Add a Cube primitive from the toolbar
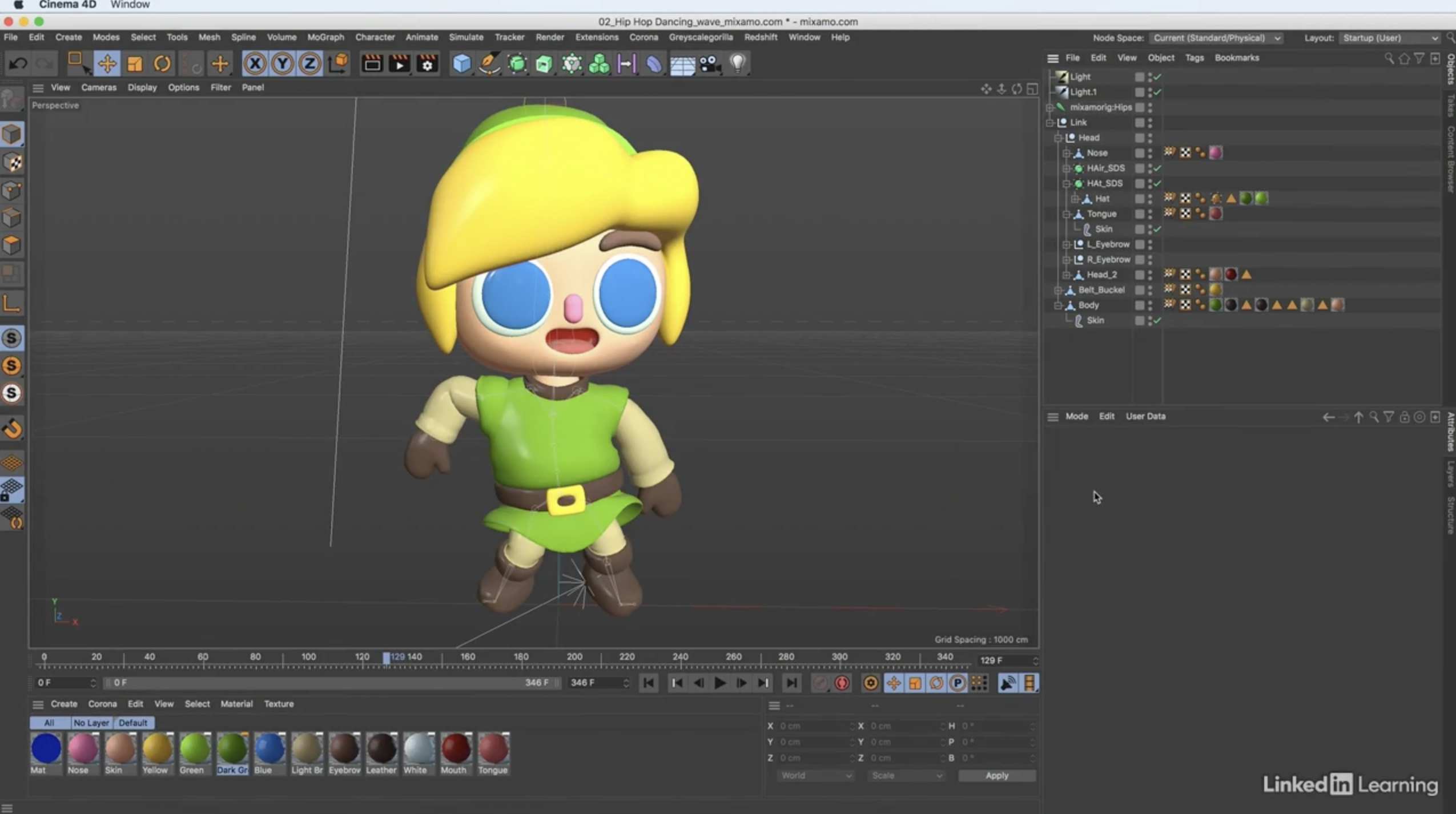This screenshot has width=1456, height=814. [x=461, y=63]
